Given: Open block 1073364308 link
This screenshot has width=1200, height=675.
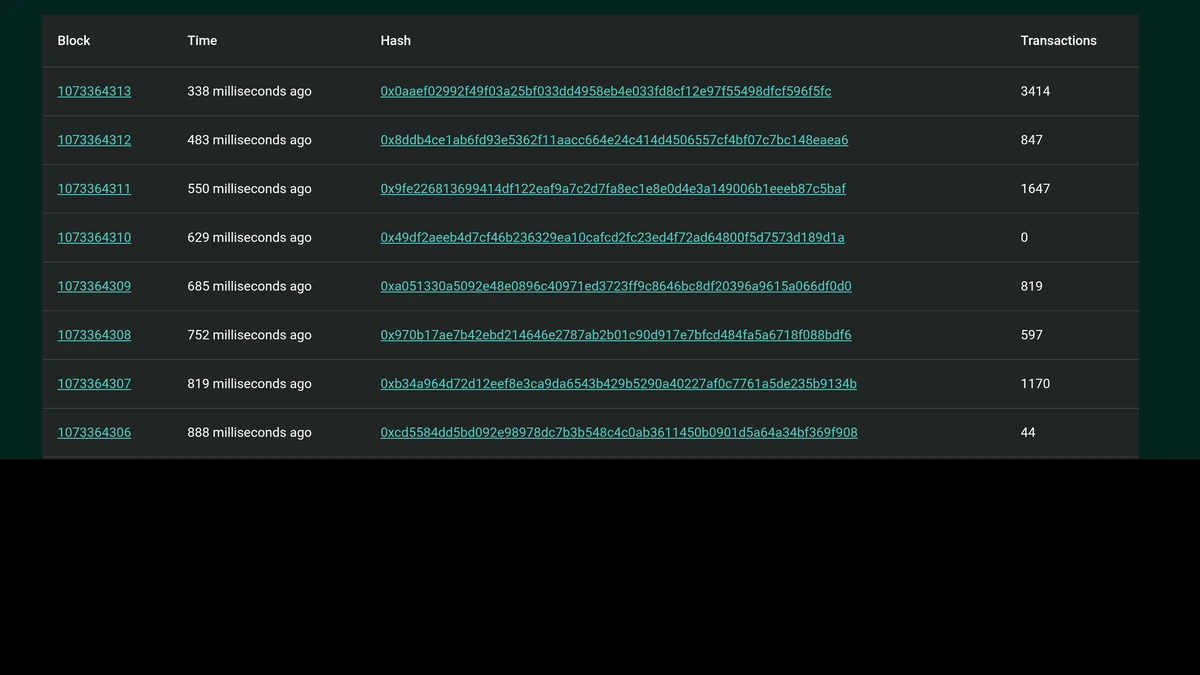Looking at the screenshot, I should [x=94, y=335].
